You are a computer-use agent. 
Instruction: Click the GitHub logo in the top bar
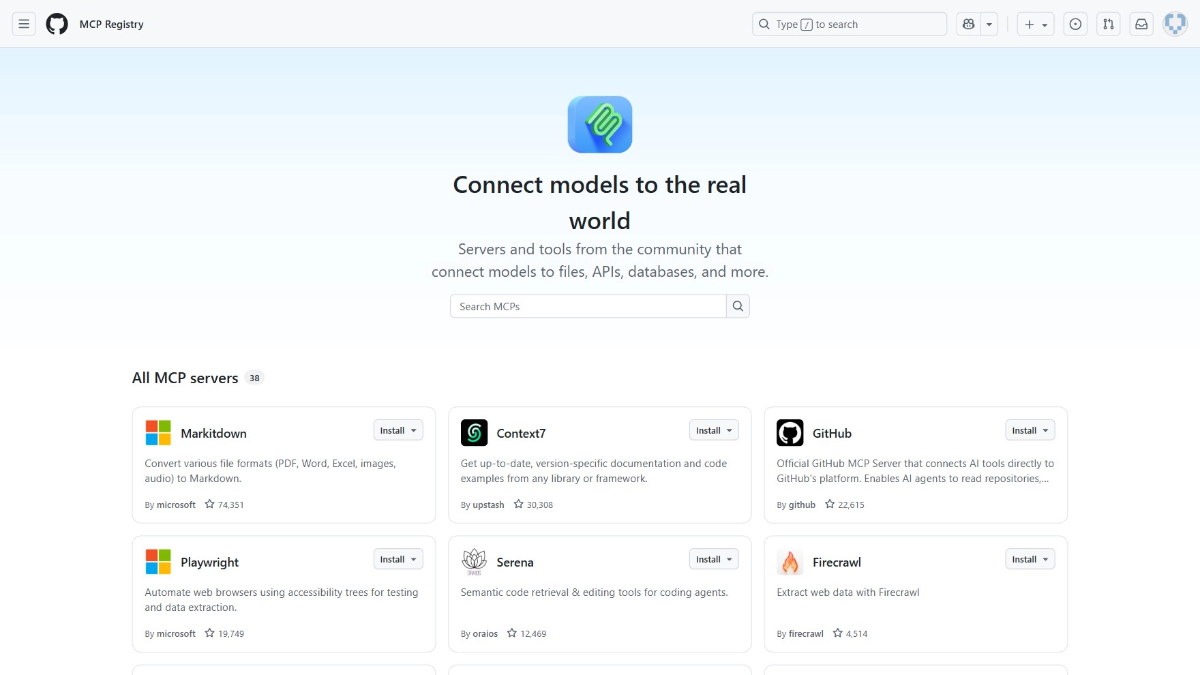tap(57, 23)
